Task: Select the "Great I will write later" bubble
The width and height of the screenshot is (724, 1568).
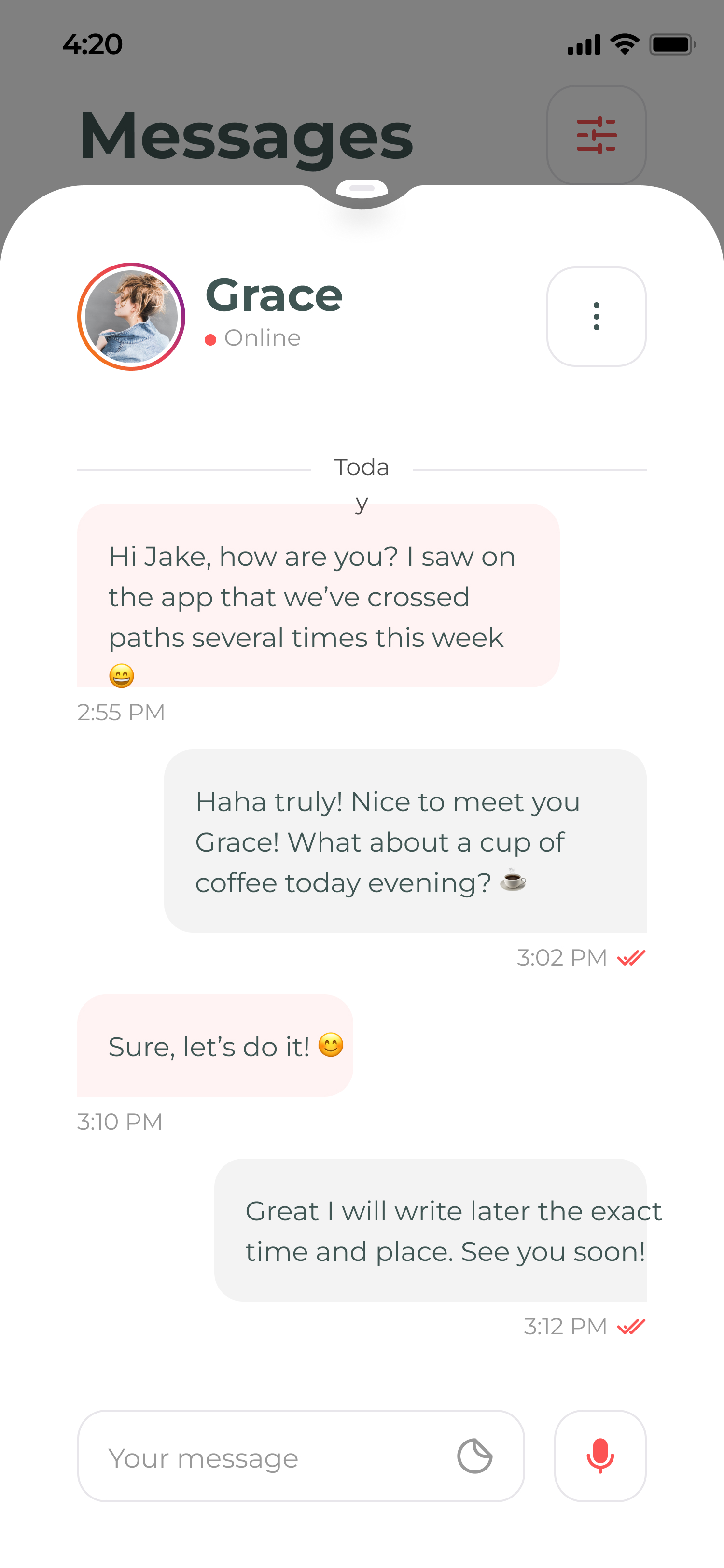Action: point(430,1230)
